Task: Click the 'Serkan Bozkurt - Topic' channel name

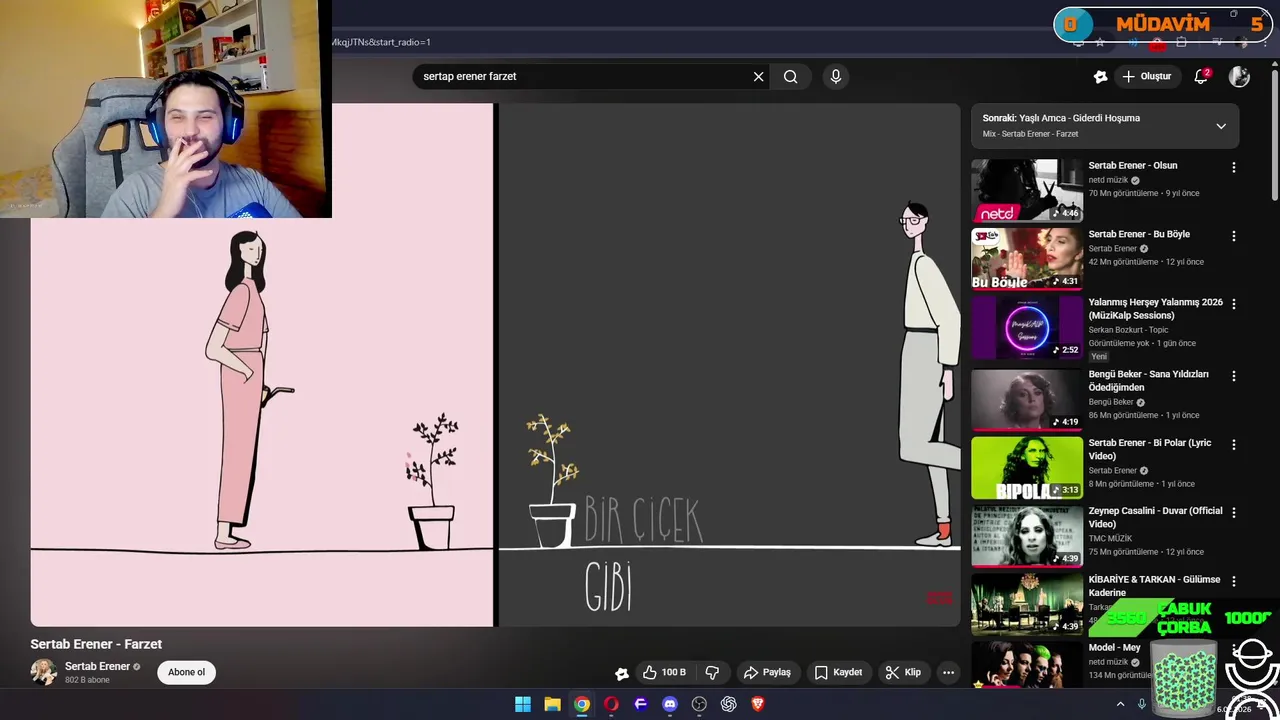Action: (x=1128, y=330)
